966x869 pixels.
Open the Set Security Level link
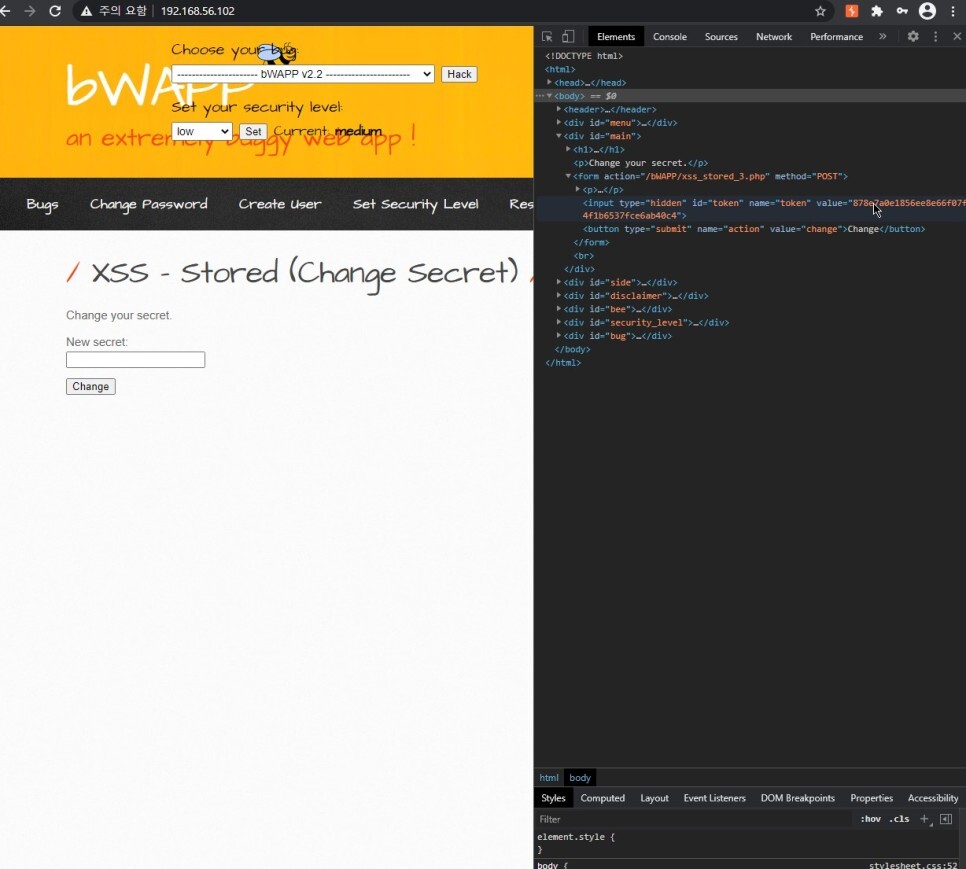[x=415, y=204]
